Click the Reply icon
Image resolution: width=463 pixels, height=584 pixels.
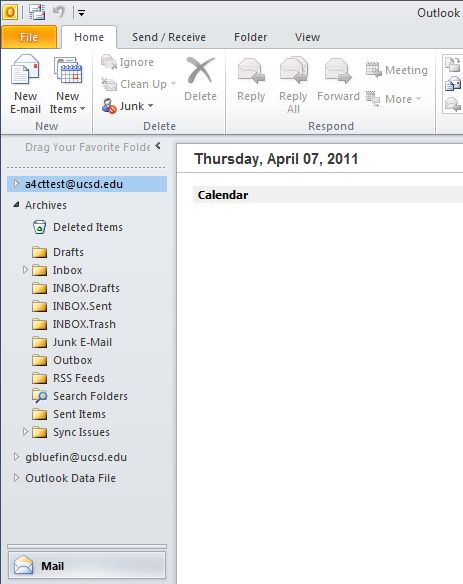(x=251, y=71)
